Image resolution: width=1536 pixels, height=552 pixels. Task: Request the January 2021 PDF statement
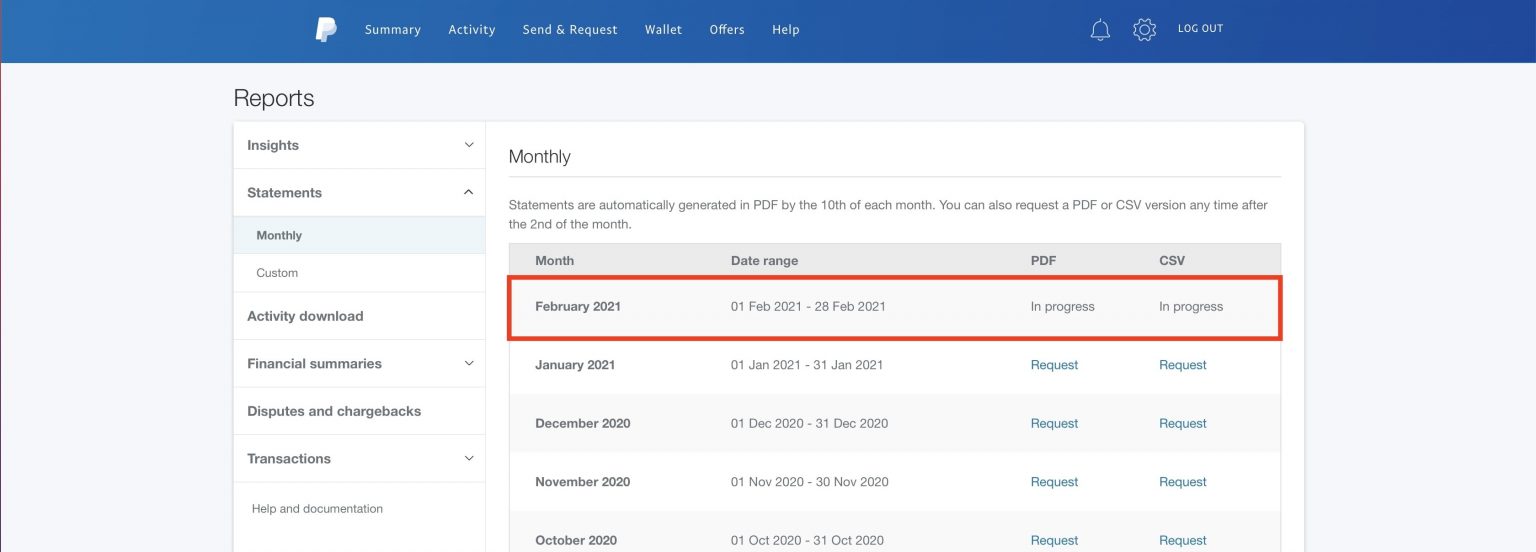click(x=1054, y=365)
